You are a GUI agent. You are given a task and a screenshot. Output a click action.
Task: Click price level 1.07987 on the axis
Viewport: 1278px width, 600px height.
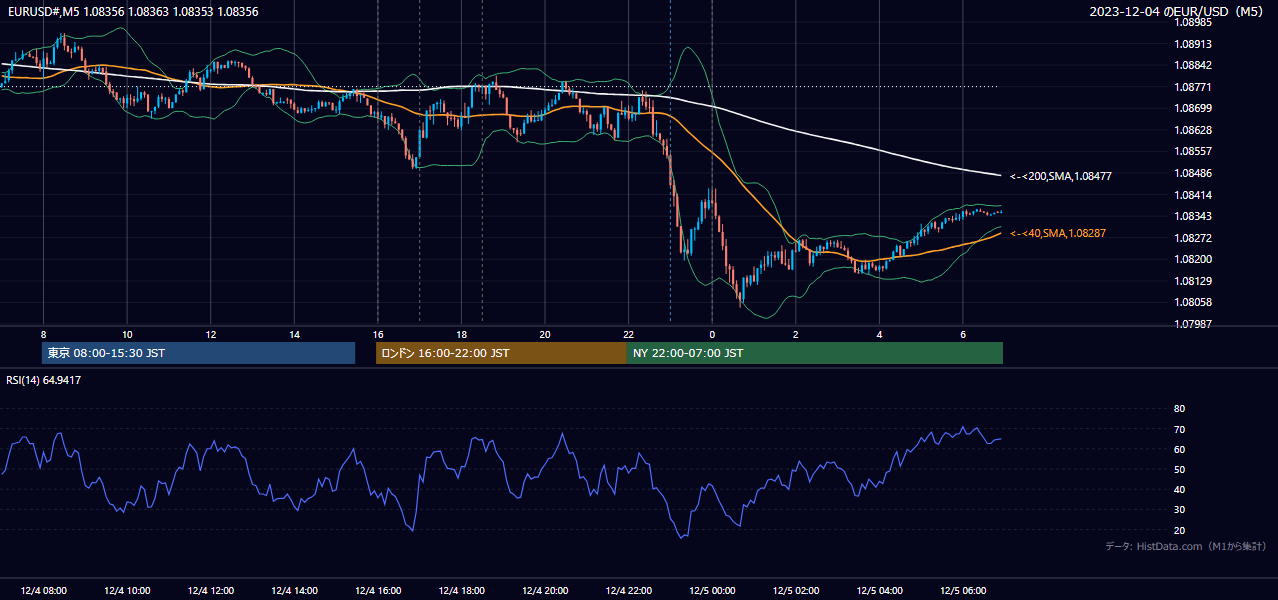(x=1192, y=324)
